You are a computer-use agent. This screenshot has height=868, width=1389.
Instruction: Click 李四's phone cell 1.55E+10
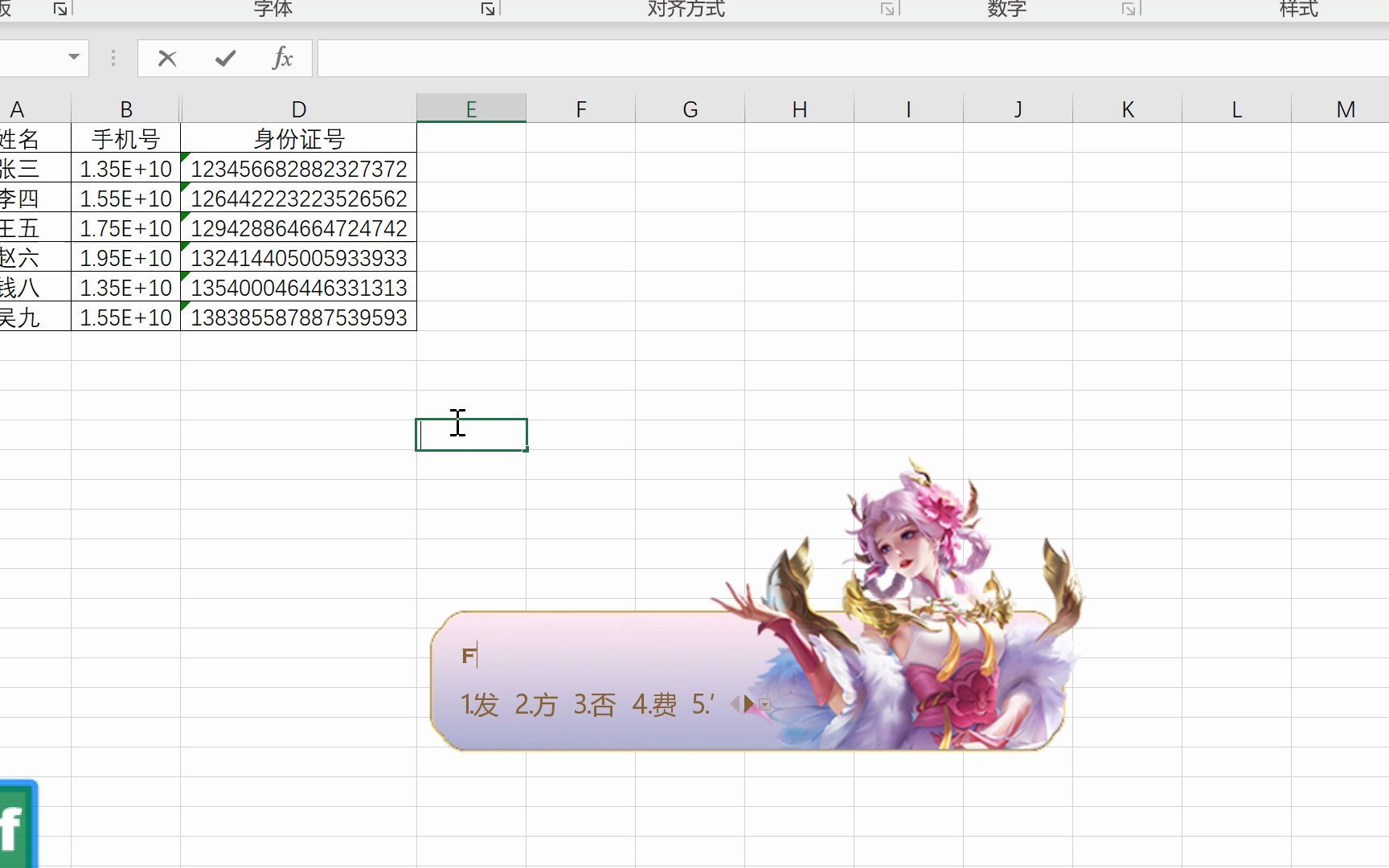126,198
